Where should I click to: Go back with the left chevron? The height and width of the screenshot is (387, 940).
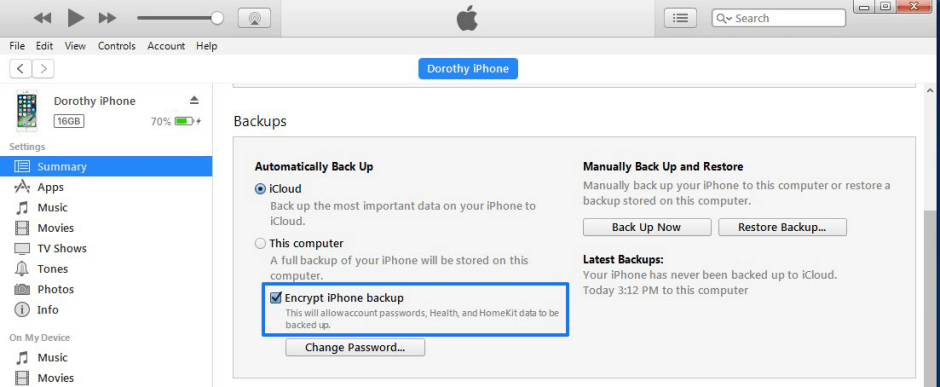coord(20,68)
